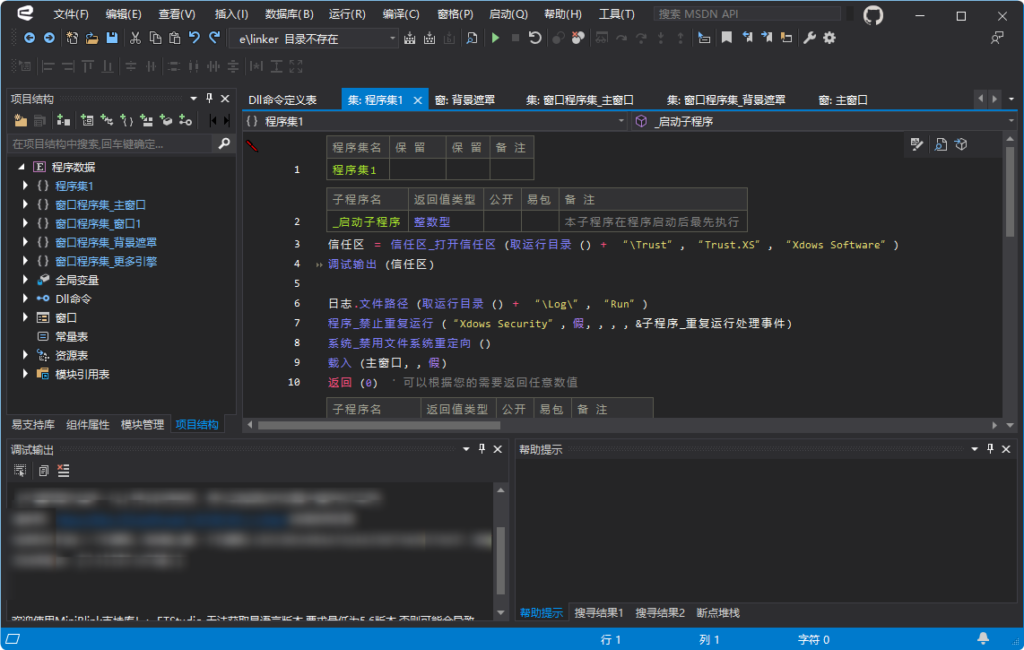Switch to the 易支持库 bottom tab
The width and height of the screenshot is (1024, 650).
(x=33, y=425)
